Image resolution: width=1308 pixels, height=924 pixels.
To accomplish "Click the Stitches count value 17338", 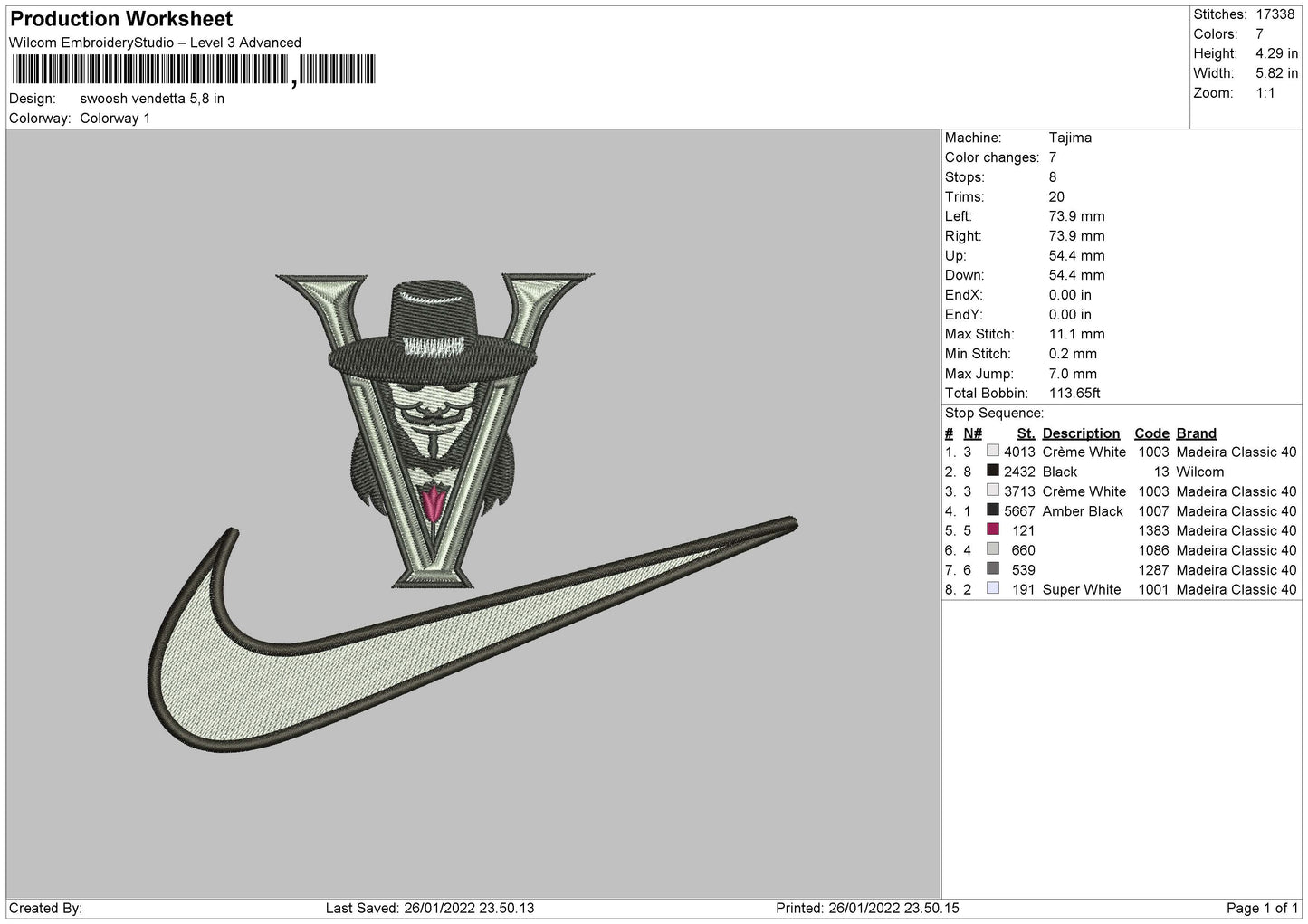I will 1276,14.
